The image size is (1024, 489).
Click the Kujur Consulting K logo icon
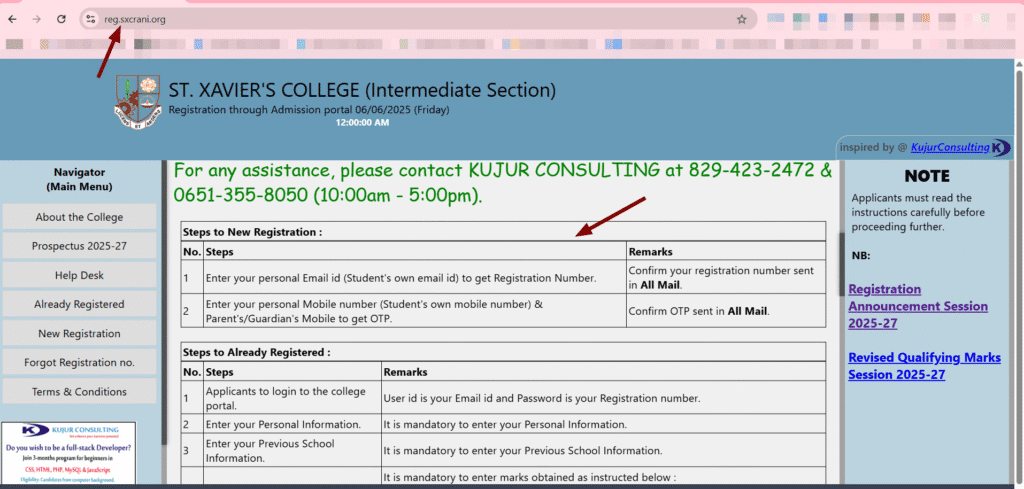click(1000, 148)
